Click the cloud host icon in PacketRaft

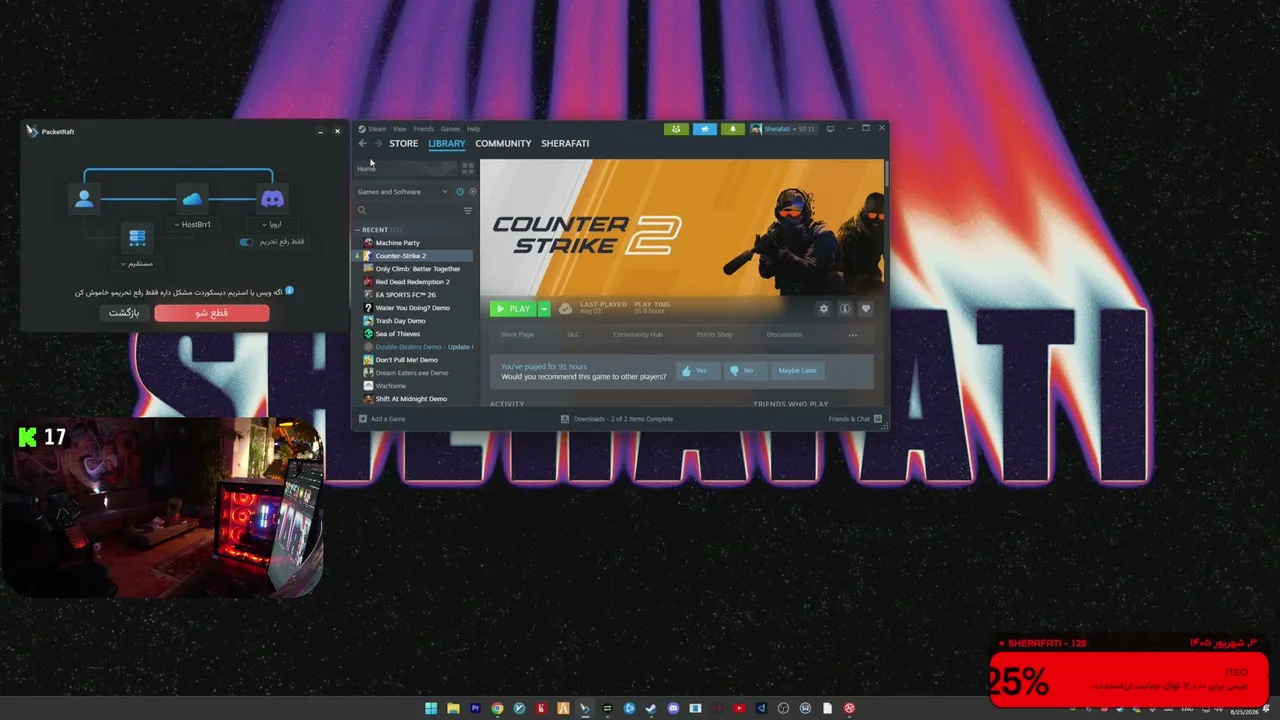[193, 199]
